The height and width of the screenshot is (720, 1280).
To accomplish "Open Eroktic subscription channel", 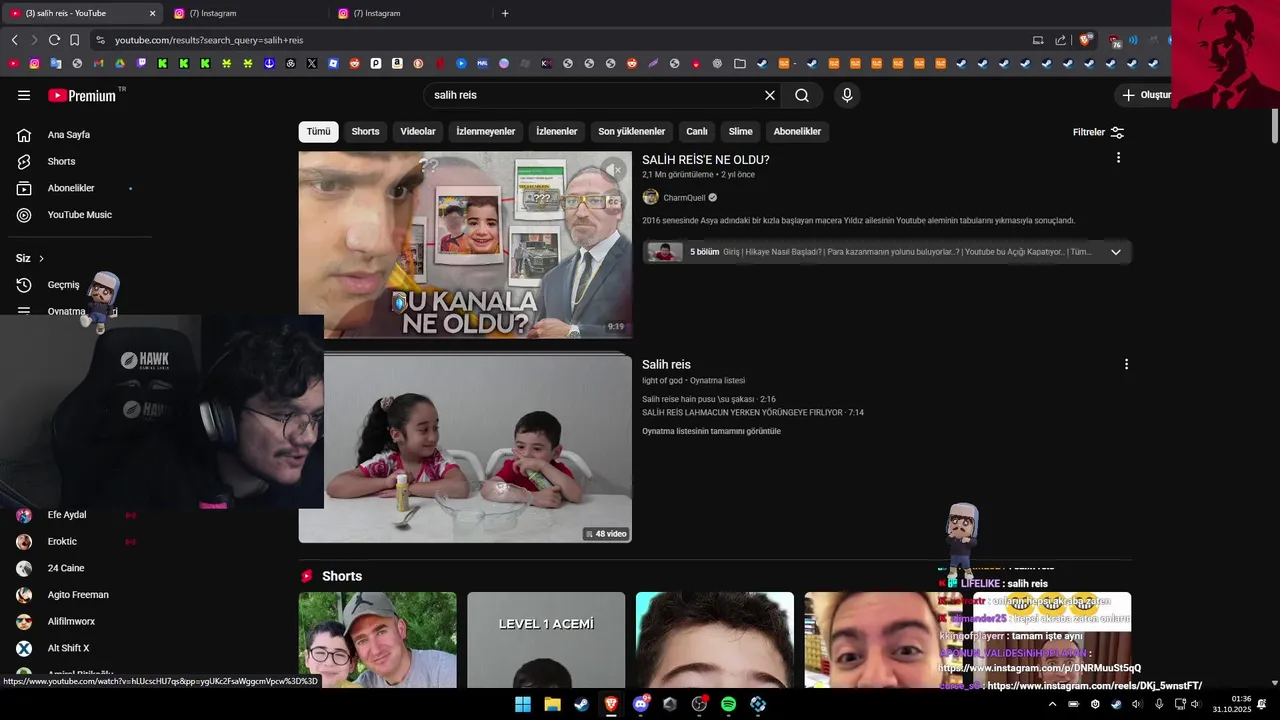I will coord(62,542).
